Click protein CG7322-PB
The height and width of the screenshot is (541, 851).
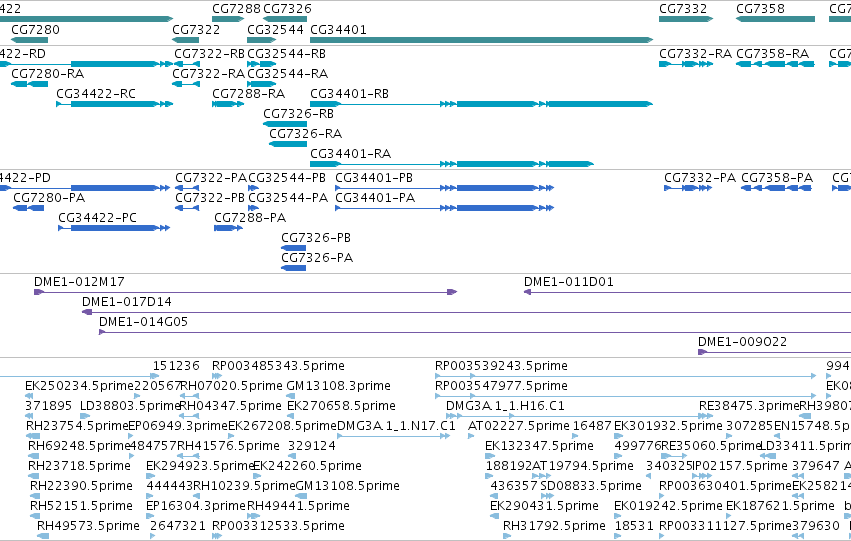point(187,208)
